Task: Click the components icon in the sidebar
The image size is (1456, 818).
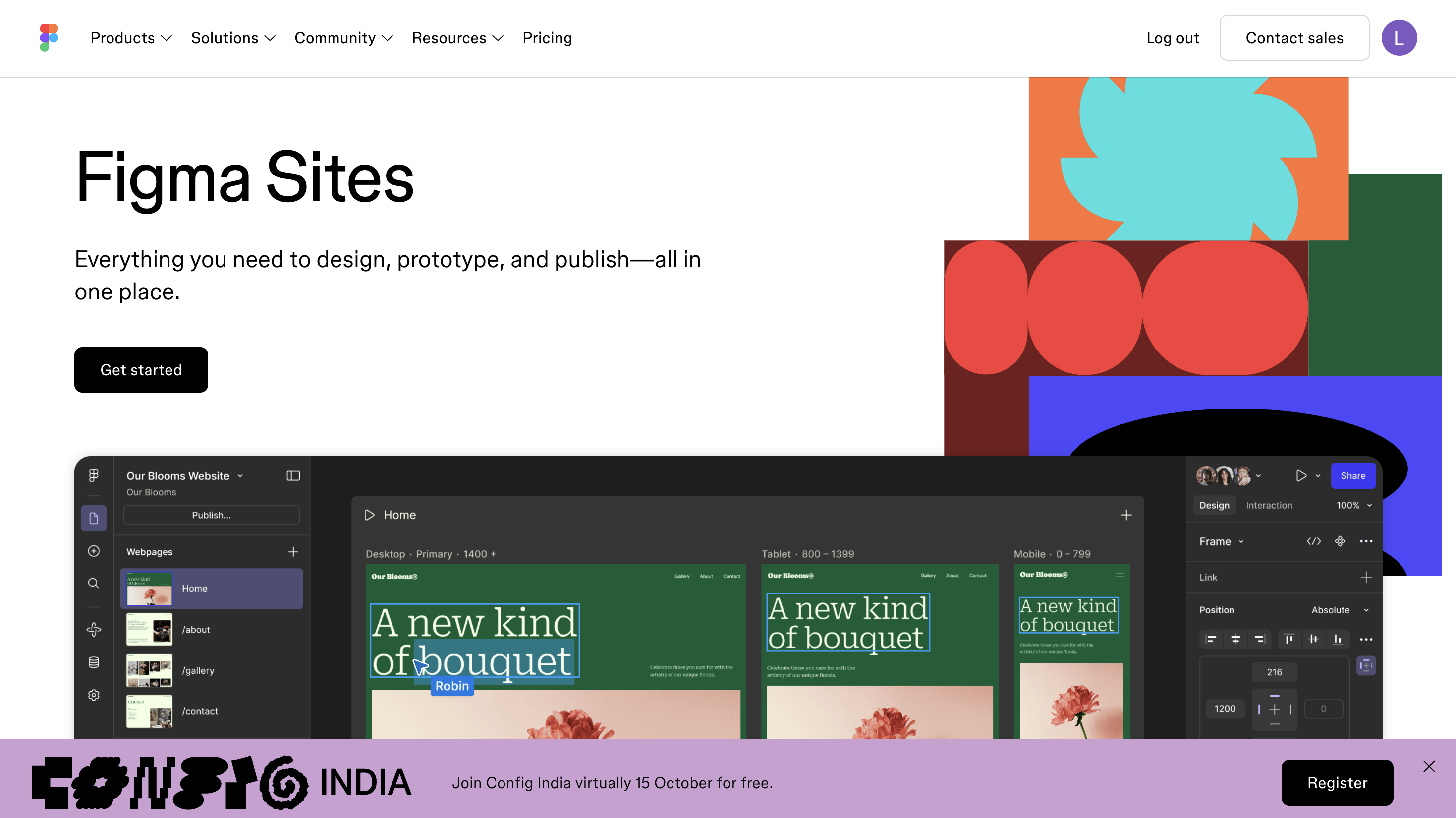Action: (94, 629)
